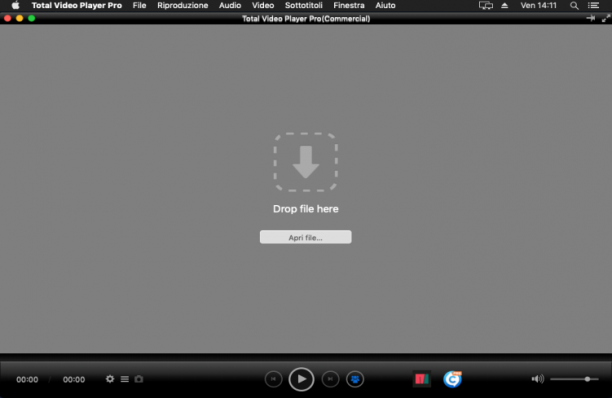This screenshot has width=612, height=398.
Task: Open the settings gear in the control bar
Action: [110, 379]
